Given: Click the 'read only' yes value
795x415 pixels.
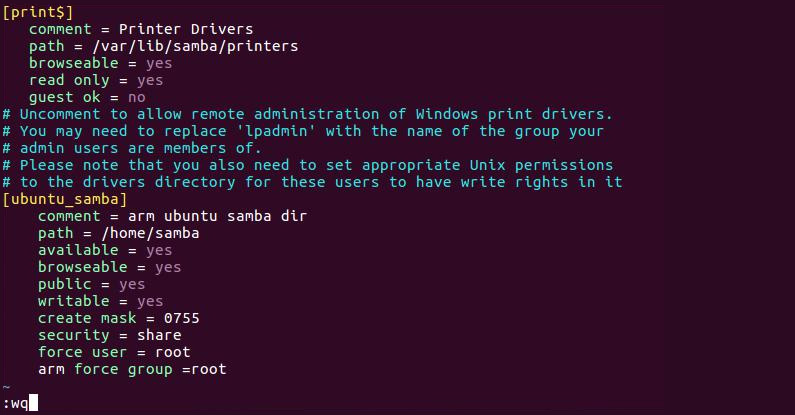Looking at the screenshot, I should (x=150, y=81).
